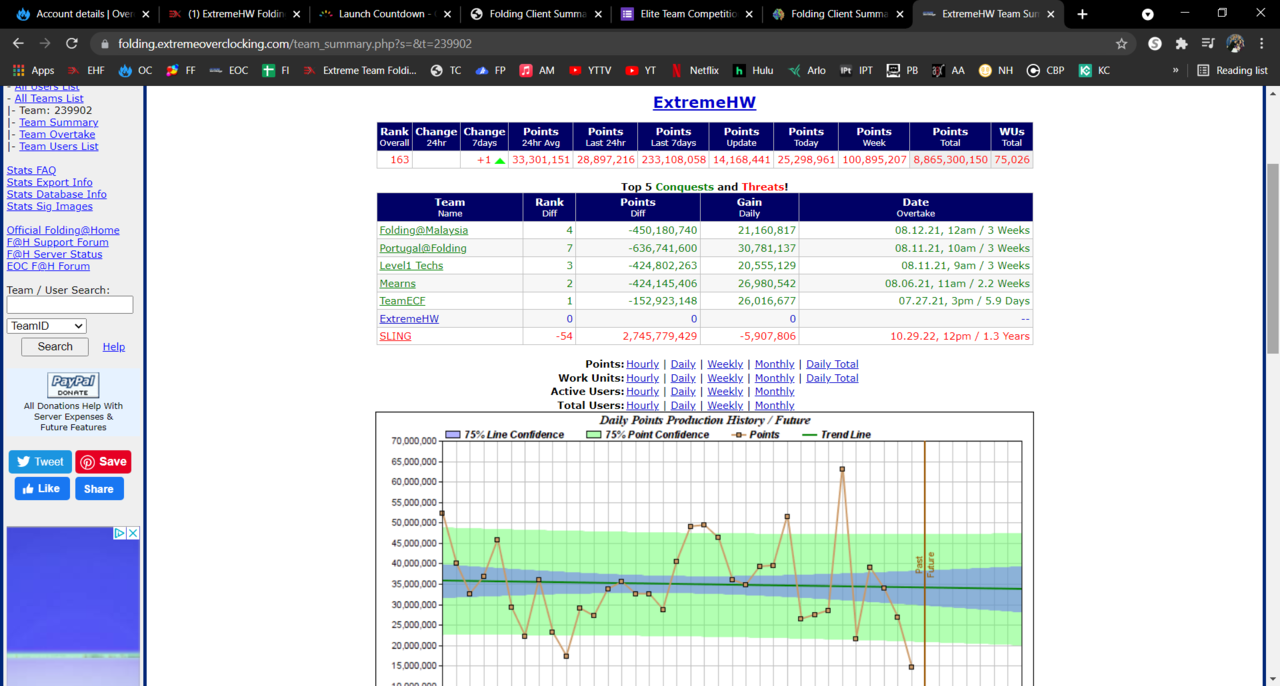
Task: Open the TeamID search type dropdown
Action: [x=47, y=326]
